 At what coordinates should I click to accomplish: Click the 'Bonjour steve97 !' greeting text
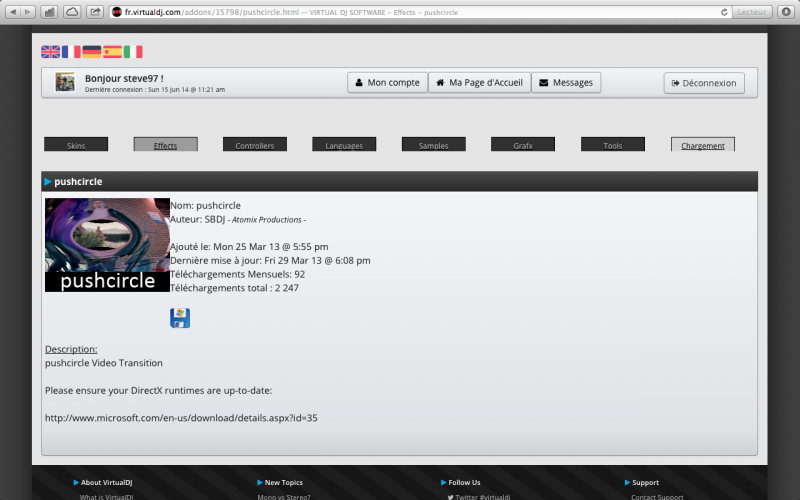(124, 78)
